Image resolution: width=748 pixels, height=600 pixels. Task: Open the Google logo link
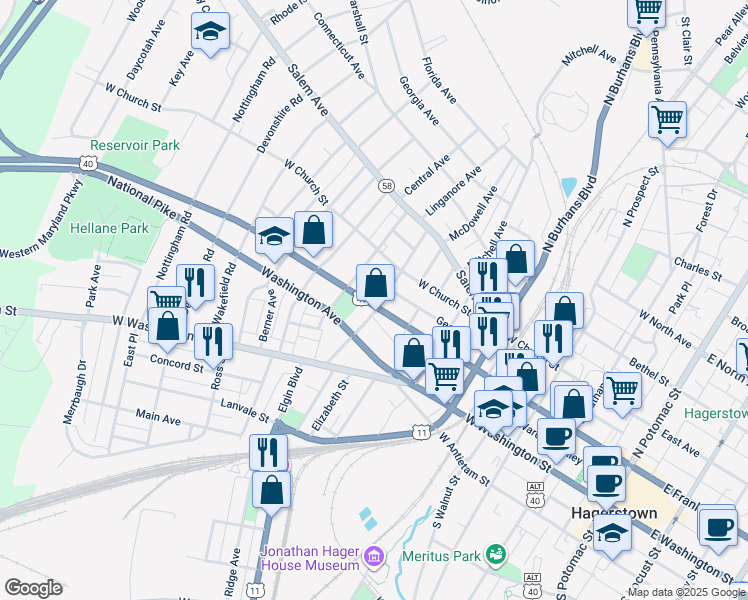click(33, 588)
